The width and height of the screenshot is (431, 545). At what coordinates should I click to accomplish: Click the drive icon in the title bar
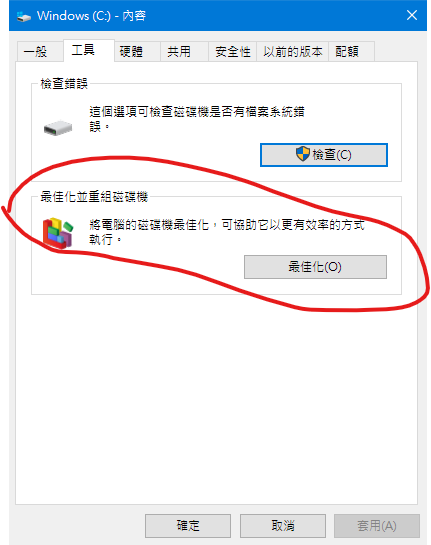coord(24,16)
